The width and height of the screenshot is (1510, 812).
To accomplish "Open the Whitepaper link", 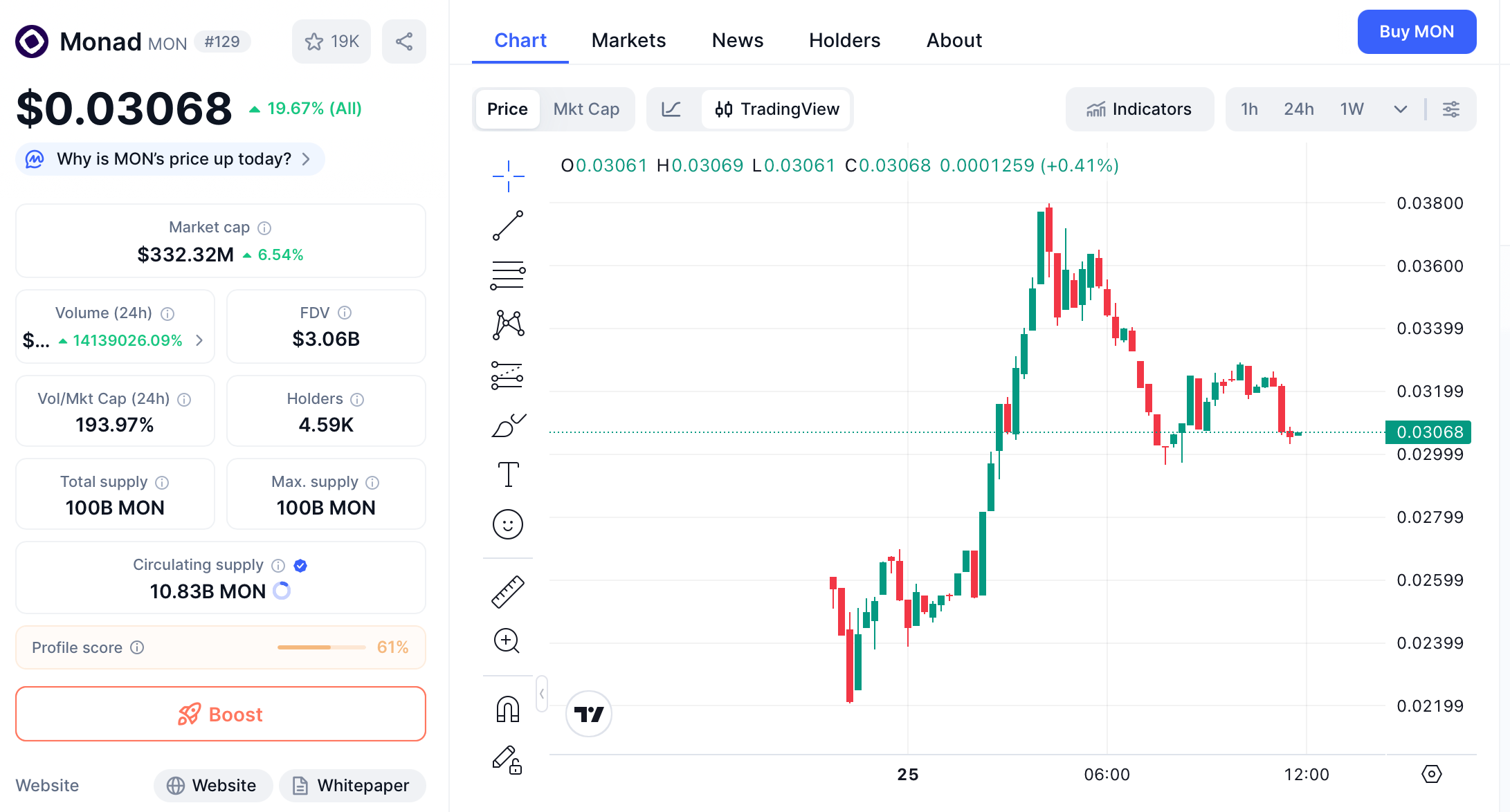I will click(352, 786).
